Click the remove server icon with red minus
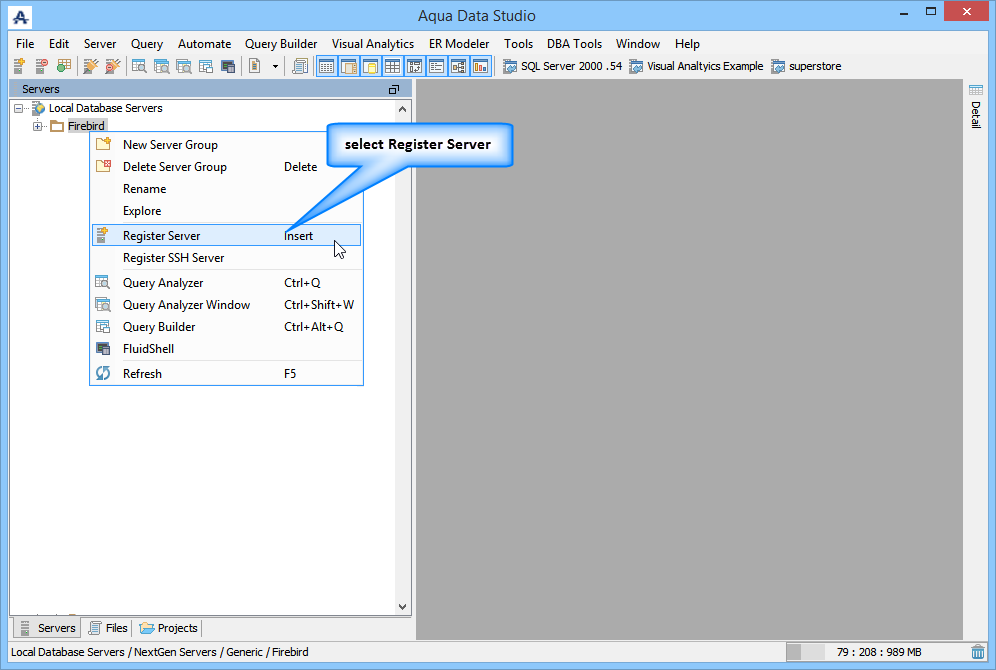Screen dimensions: 996x670 [41, 66]
